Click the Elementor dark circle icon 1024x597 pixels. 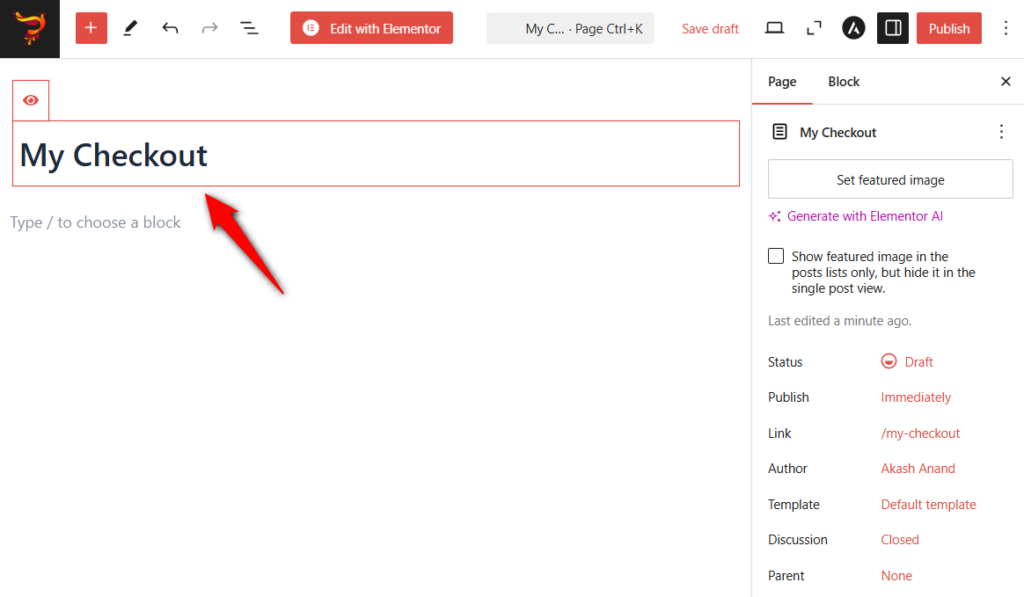(x=853, y=27)
